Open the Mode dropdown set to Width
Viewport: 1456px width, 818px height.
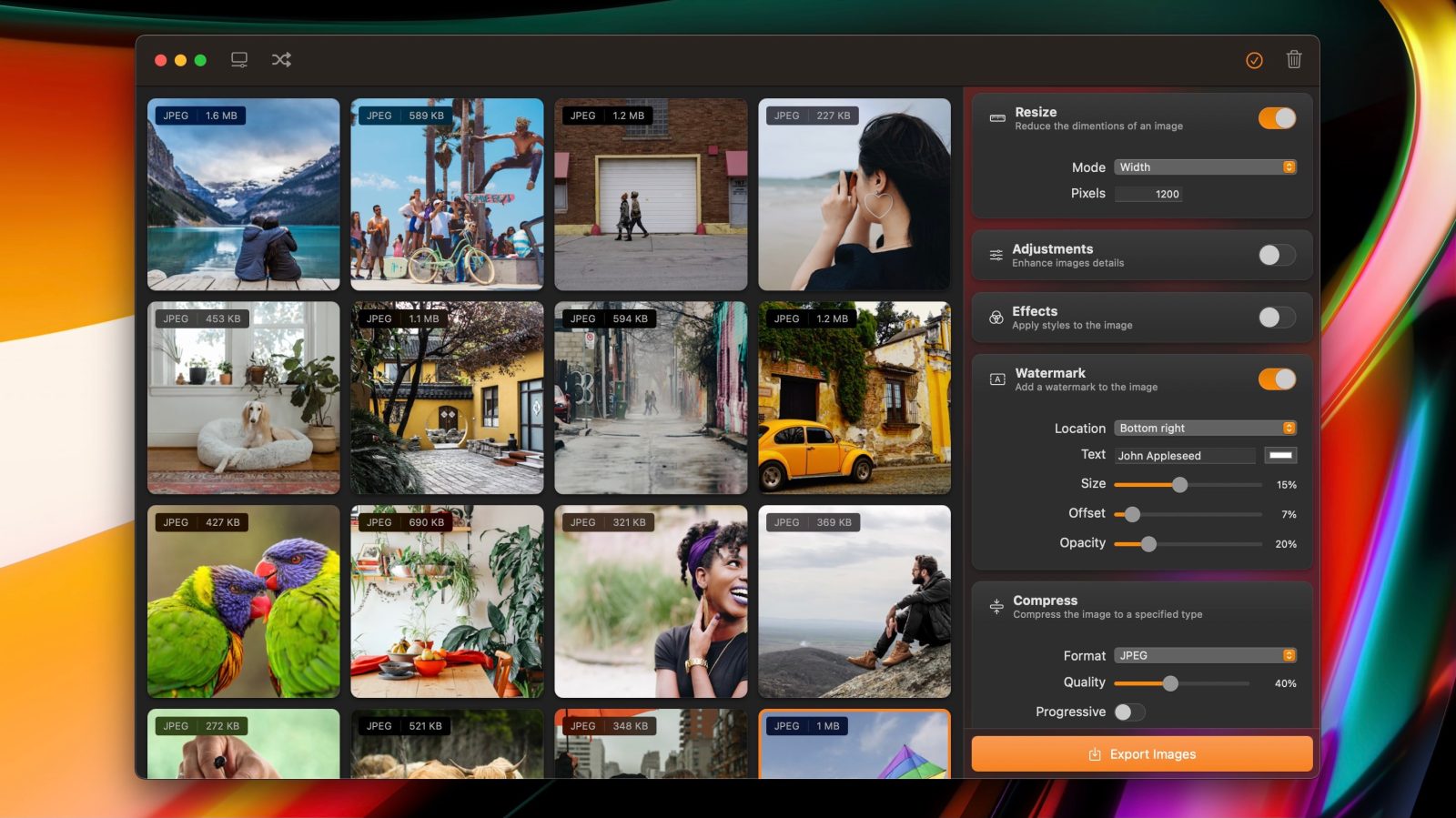(1205, 167)
